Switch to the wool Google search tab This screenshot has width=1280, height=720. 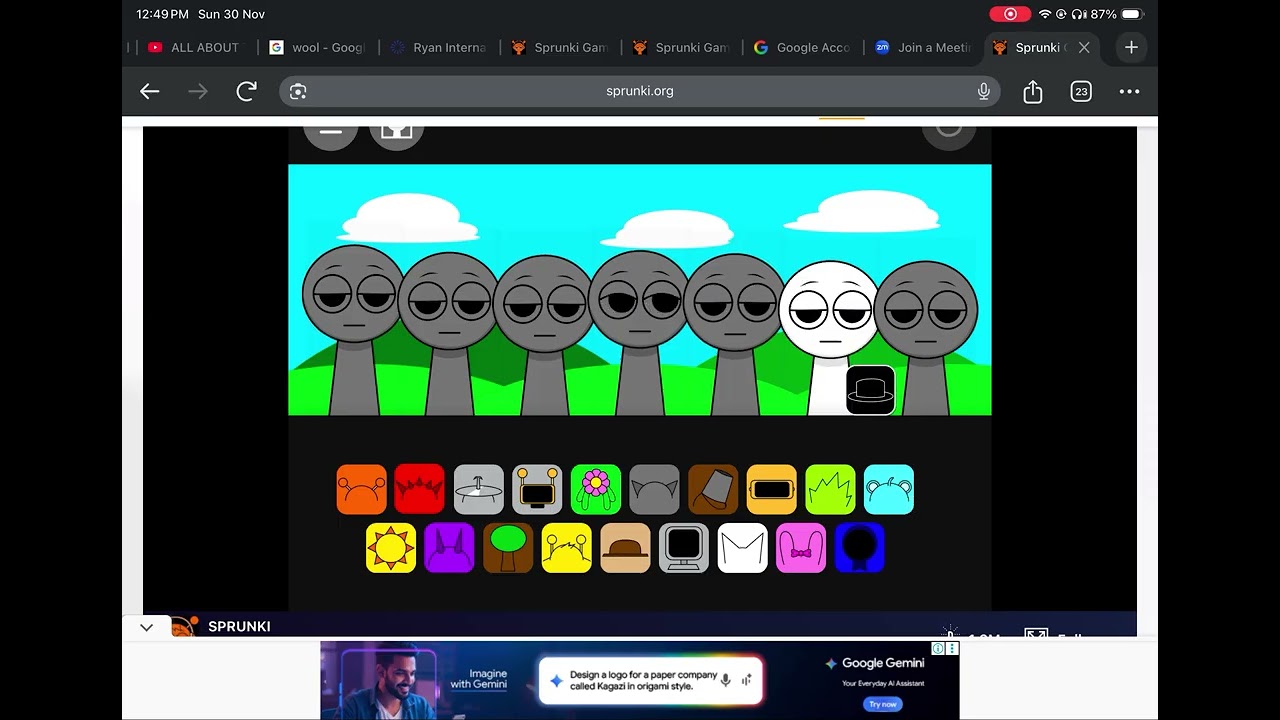318,47
